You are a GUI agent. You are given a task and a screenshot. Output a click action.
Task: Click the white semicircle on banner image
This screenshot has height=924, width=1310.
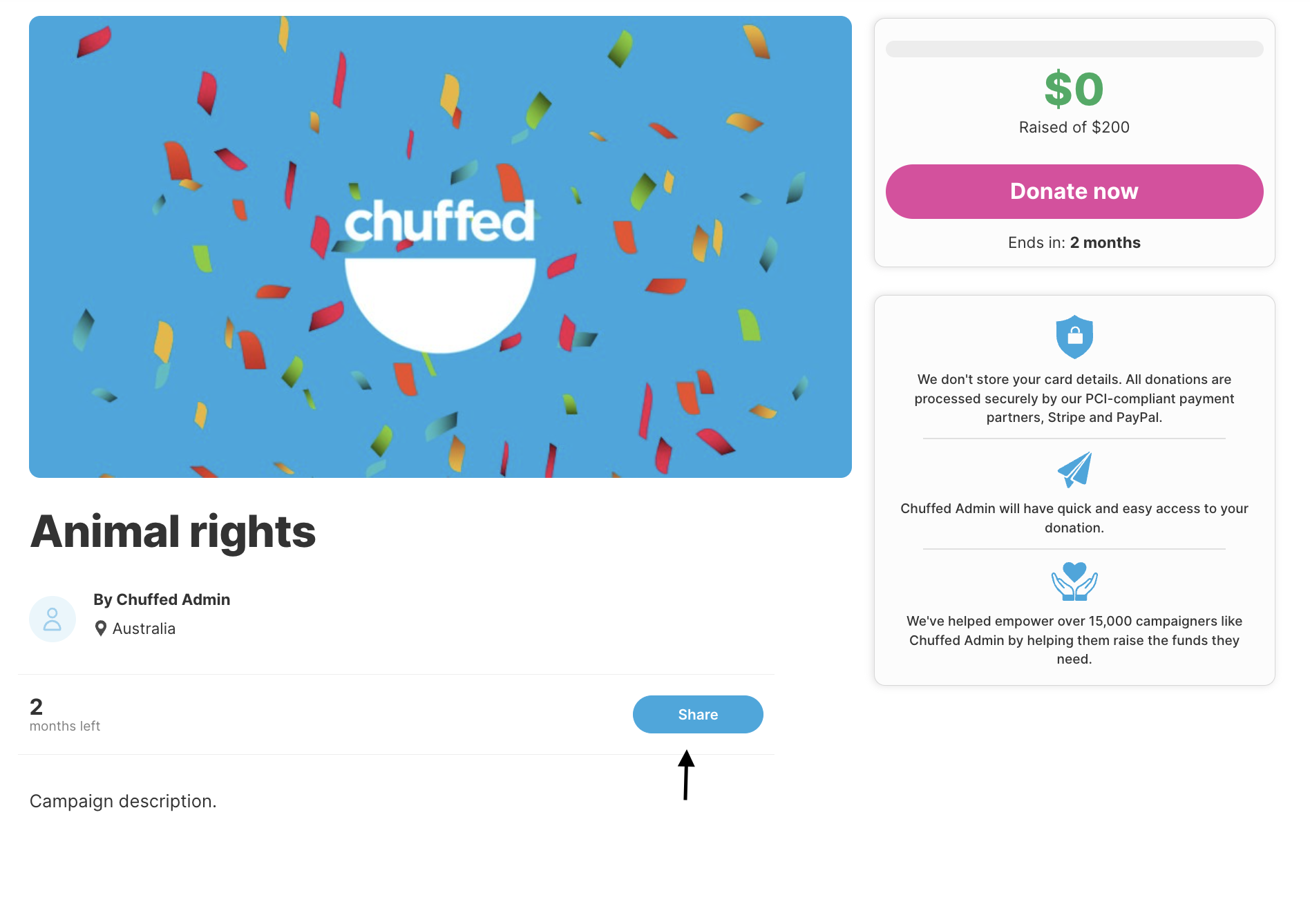coord(440,305)
